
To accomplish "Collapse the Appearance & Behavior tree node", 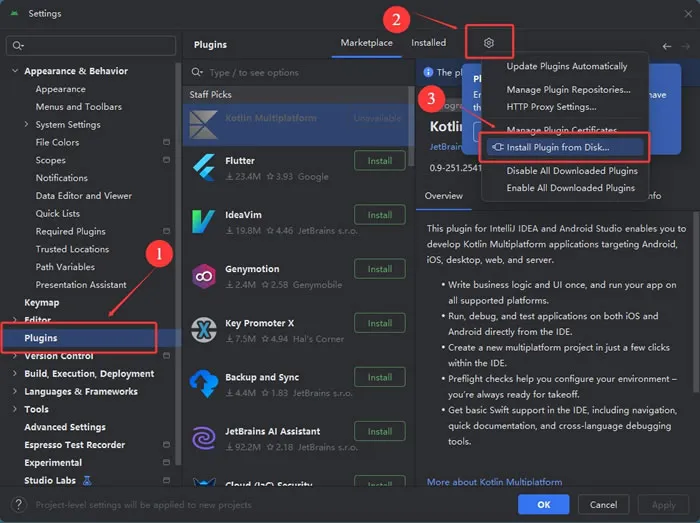I will [15, 71].
